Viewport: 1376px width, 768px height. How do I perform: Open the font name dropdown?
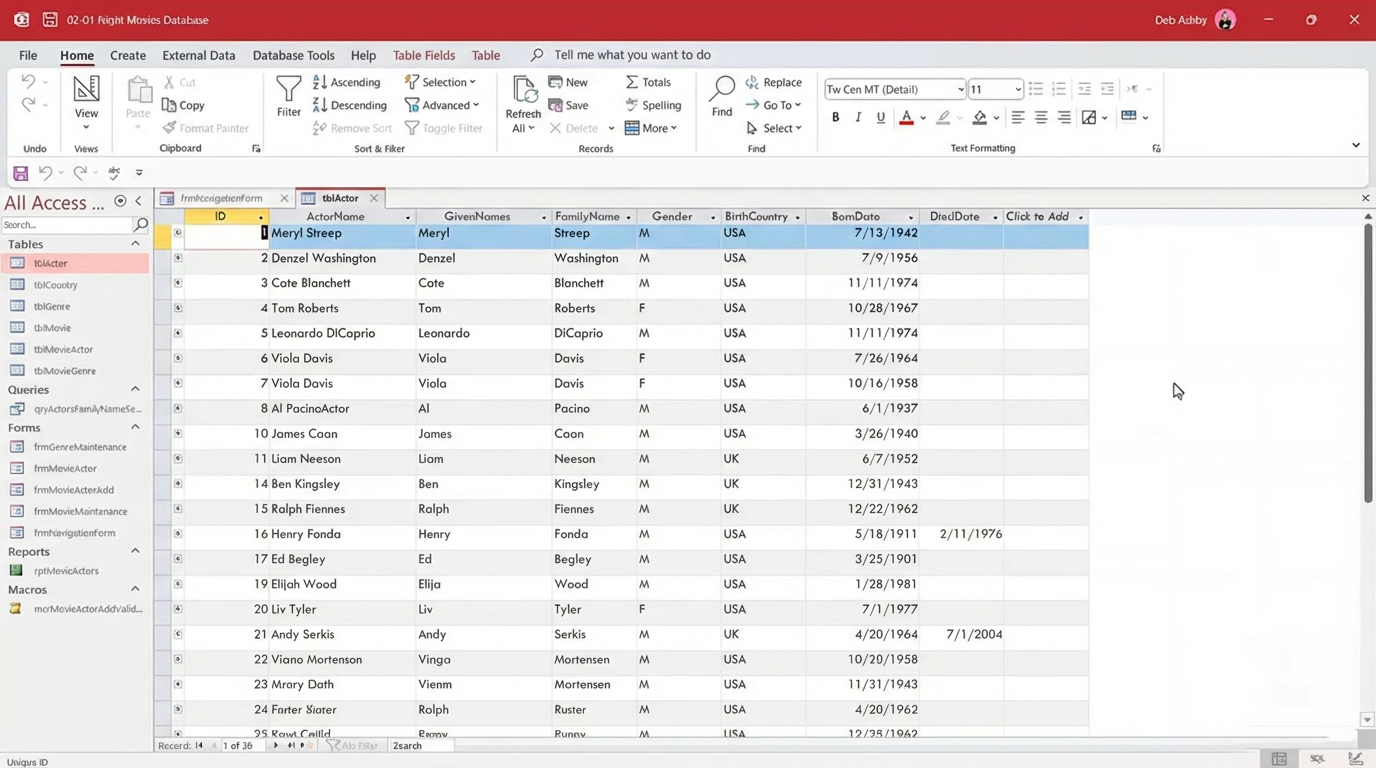pos(960,89)
